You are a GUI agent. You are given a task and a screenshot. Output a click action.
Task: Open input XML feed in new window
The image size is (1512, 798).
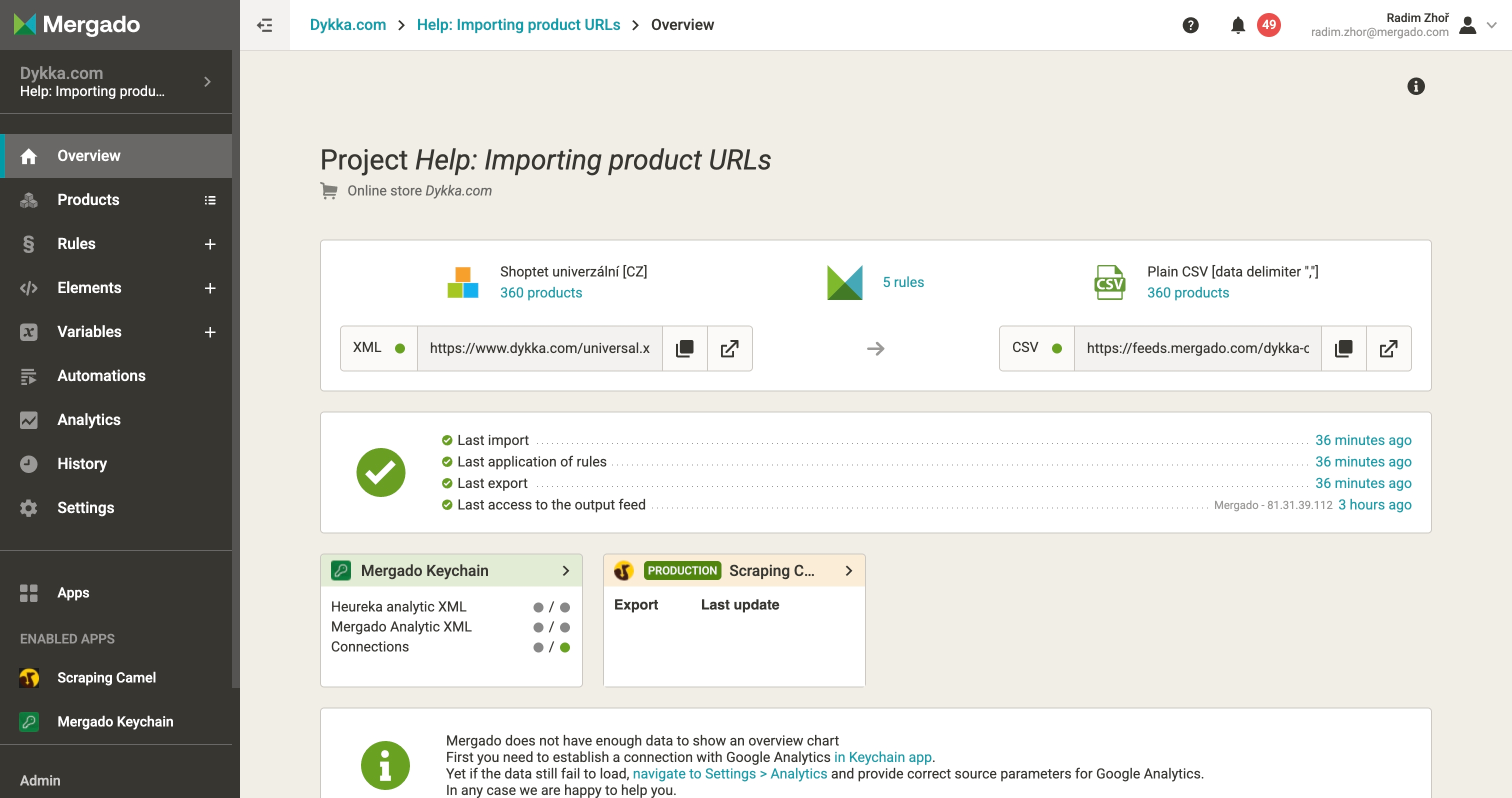(x=729, y=348)
